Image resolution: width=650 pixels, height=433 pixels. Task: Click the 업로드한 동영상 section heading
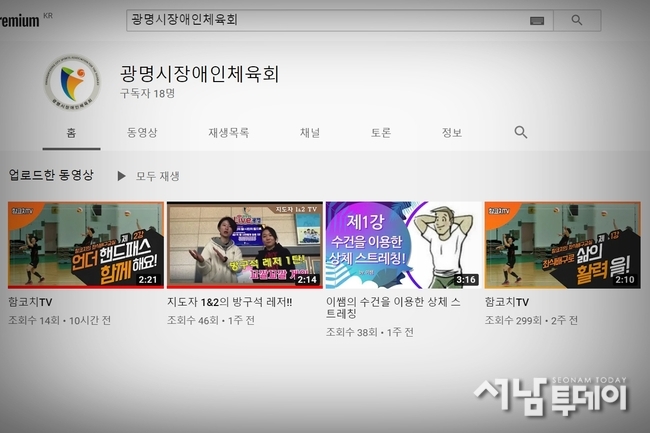51,175
